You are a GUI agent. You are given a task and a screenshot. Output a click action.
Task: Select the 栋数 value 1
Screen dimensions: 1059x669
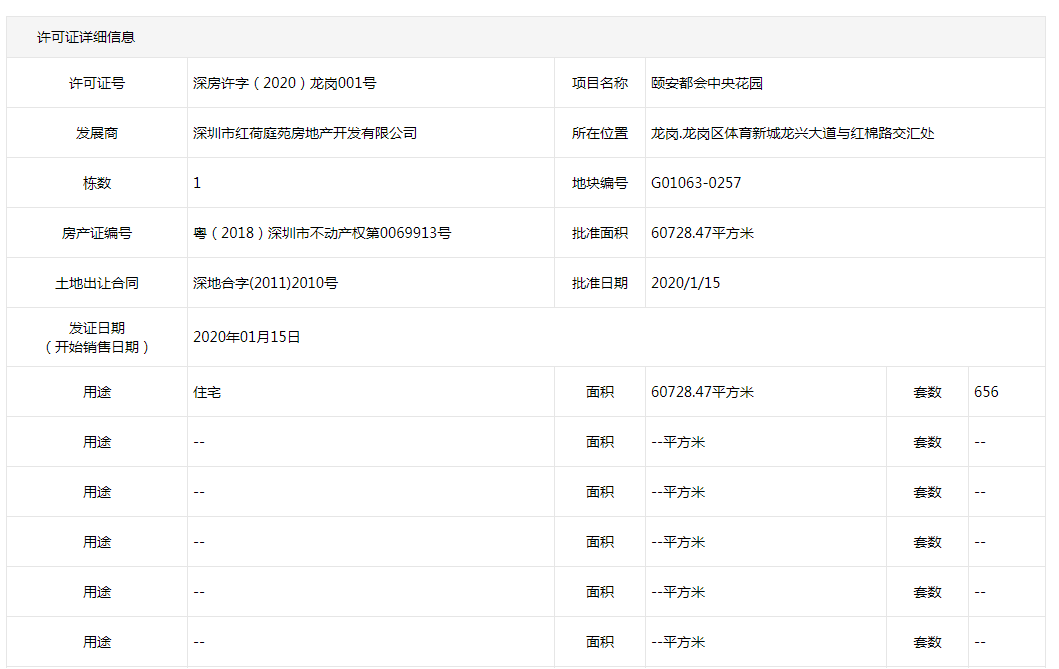(197, 183)
